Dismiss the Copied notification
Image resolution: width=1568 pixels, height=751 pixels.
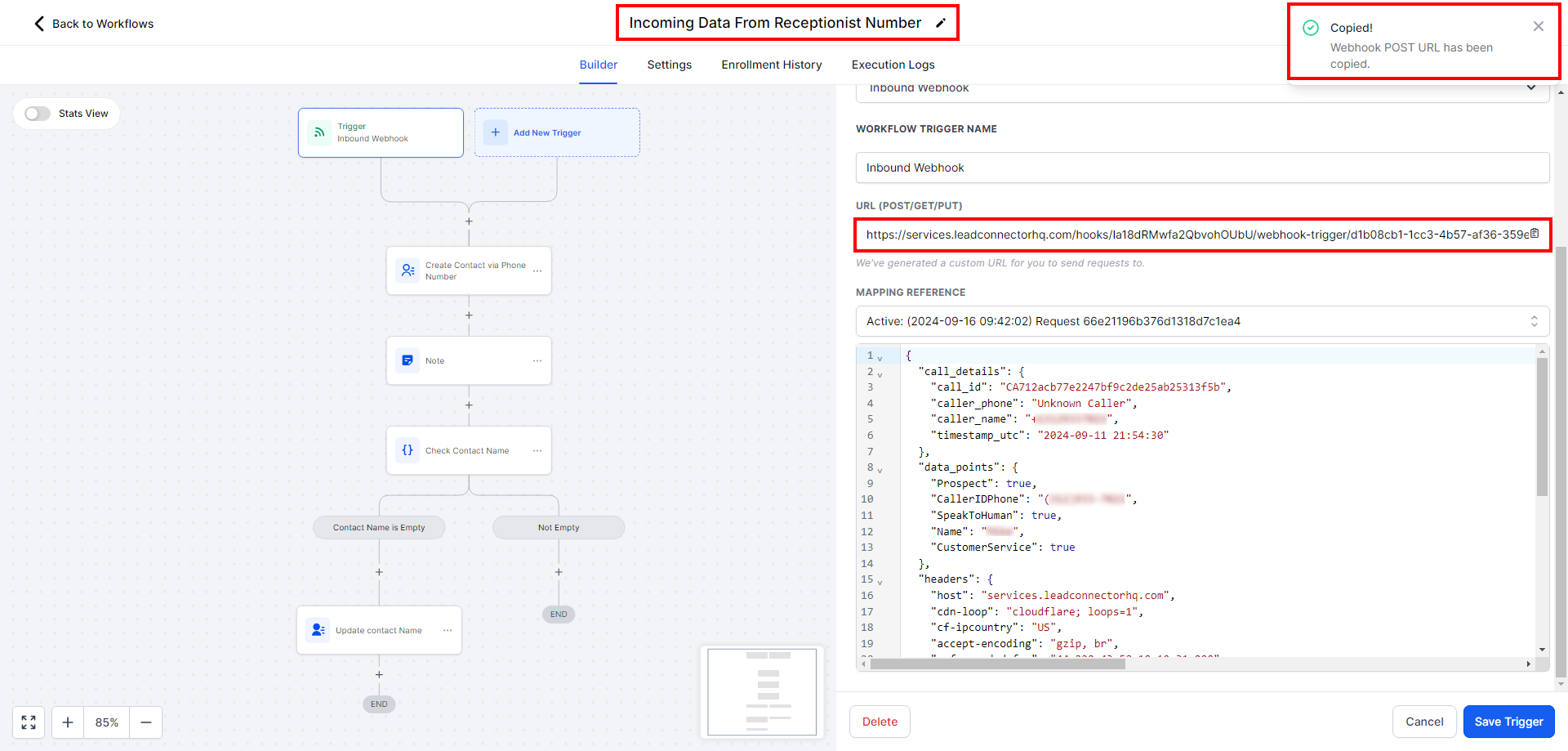click(x=1539, y=26)
